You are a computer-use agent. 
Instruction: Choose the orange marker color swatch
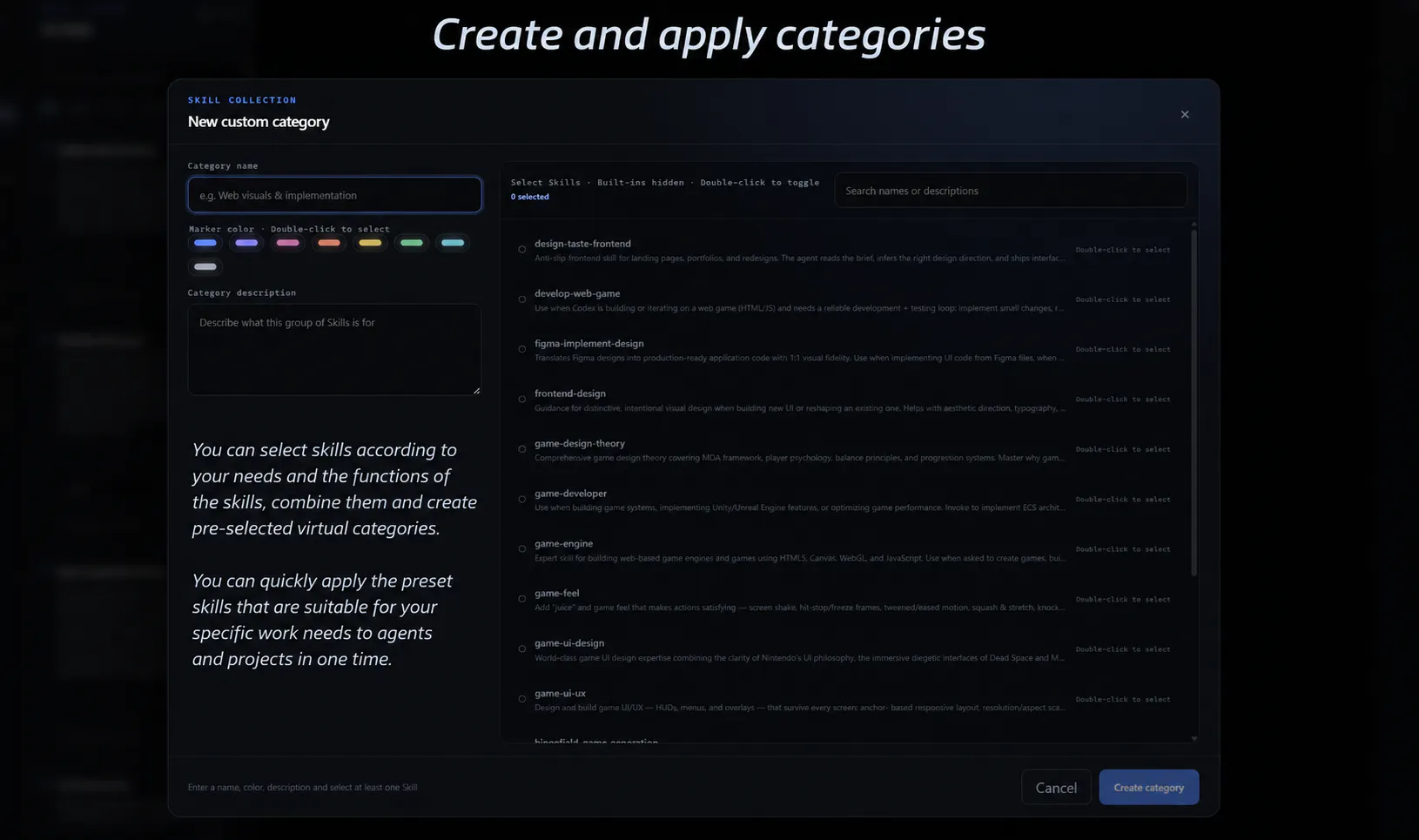(x=329, y=243)
